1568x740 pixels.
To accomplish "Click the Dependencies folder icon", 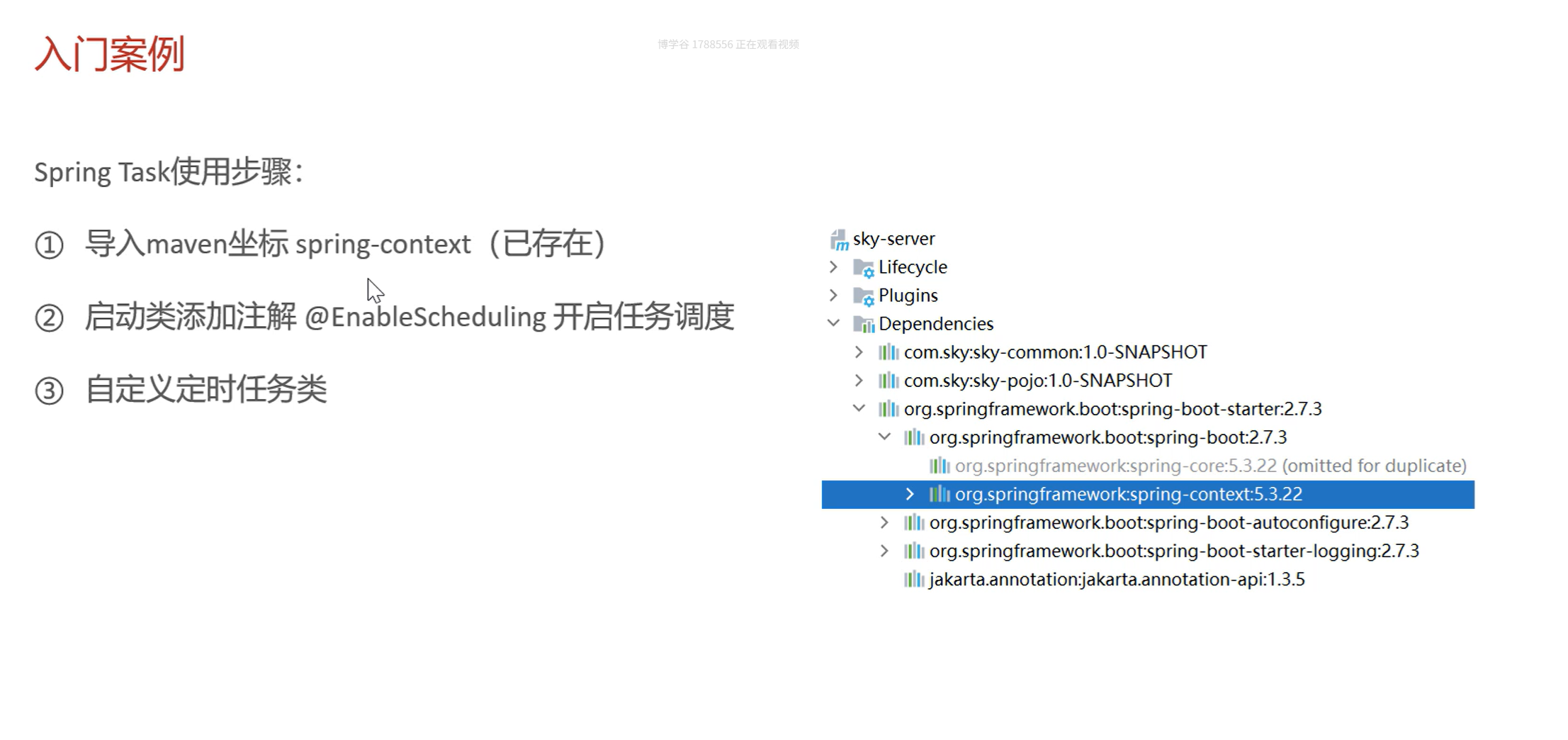I will 863,325.
